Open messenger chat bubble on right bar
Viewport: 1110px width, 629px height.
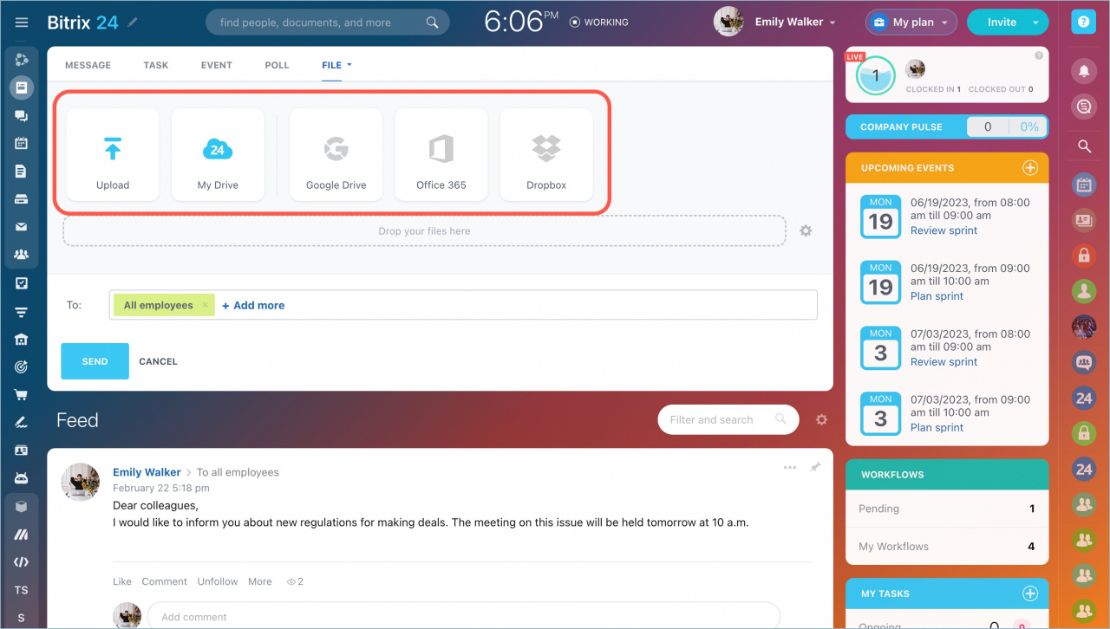(x=1084, y=107)
